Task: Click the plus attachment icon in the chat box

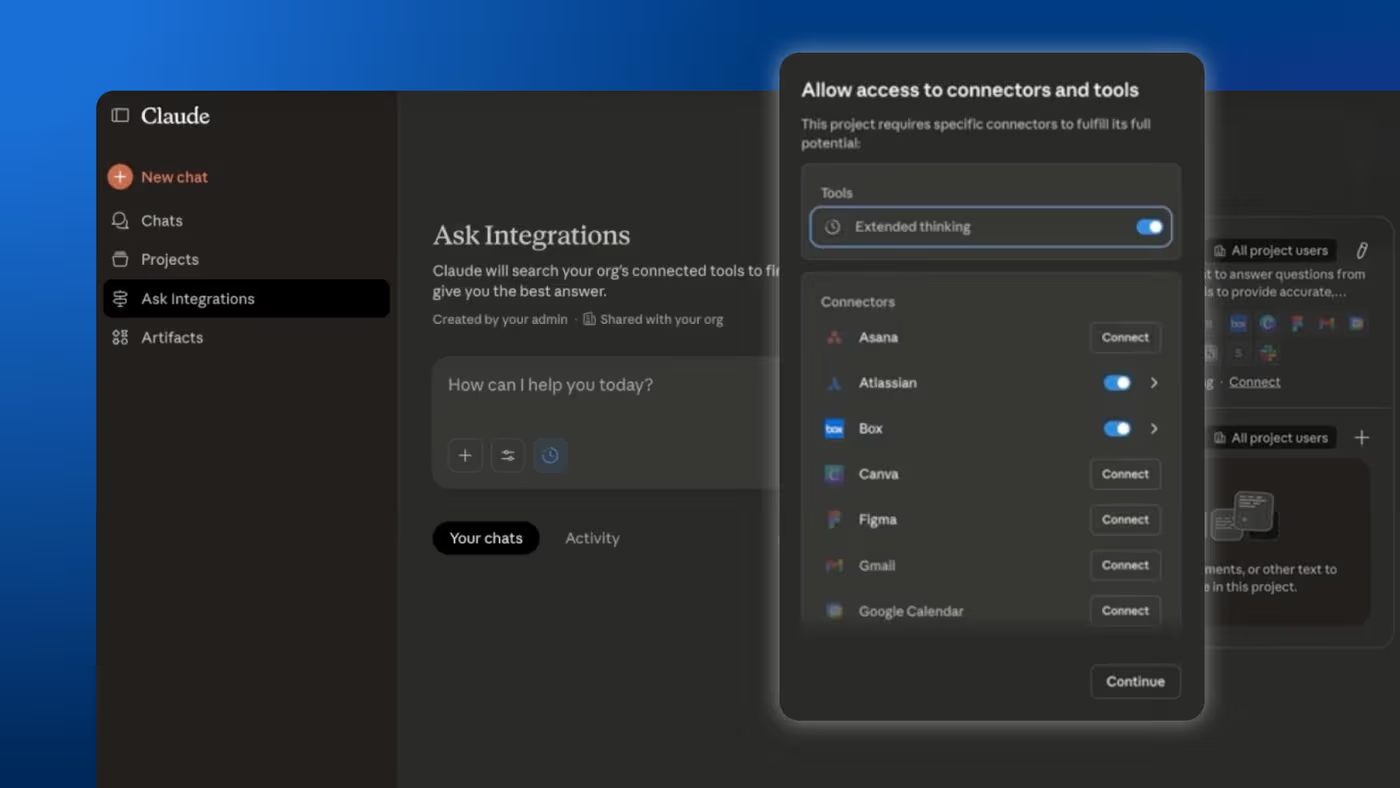Action: (465, 456)
